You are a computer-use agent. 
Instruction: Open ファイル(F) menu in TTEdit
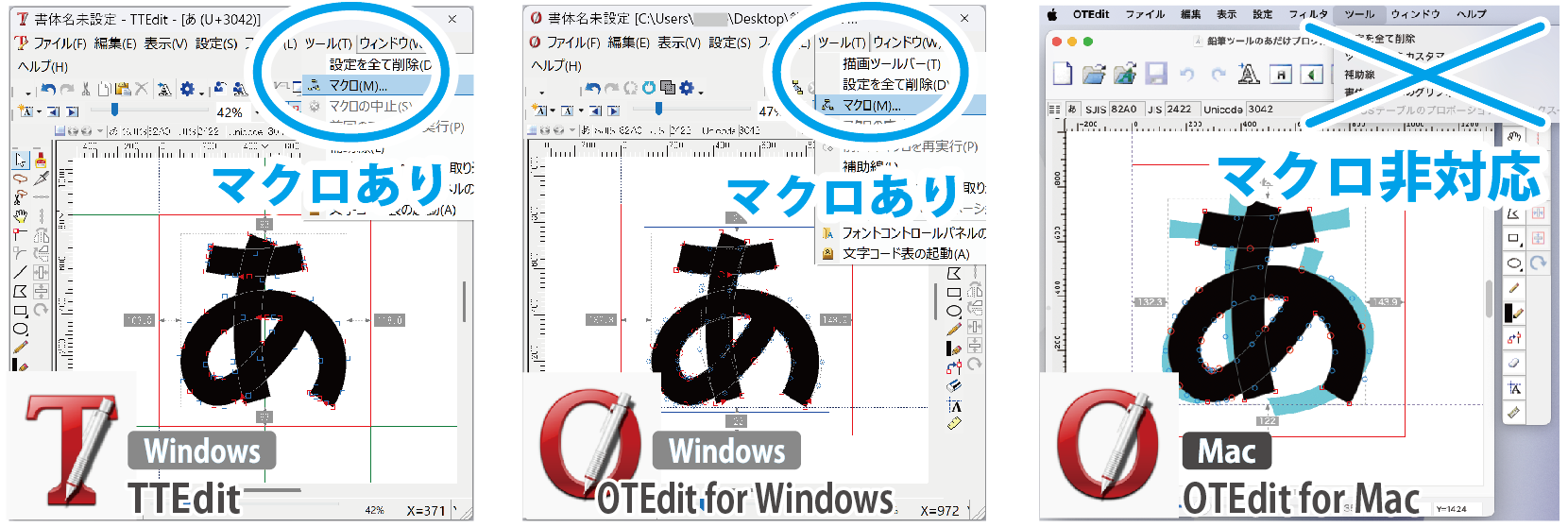[x=59, y=43]
